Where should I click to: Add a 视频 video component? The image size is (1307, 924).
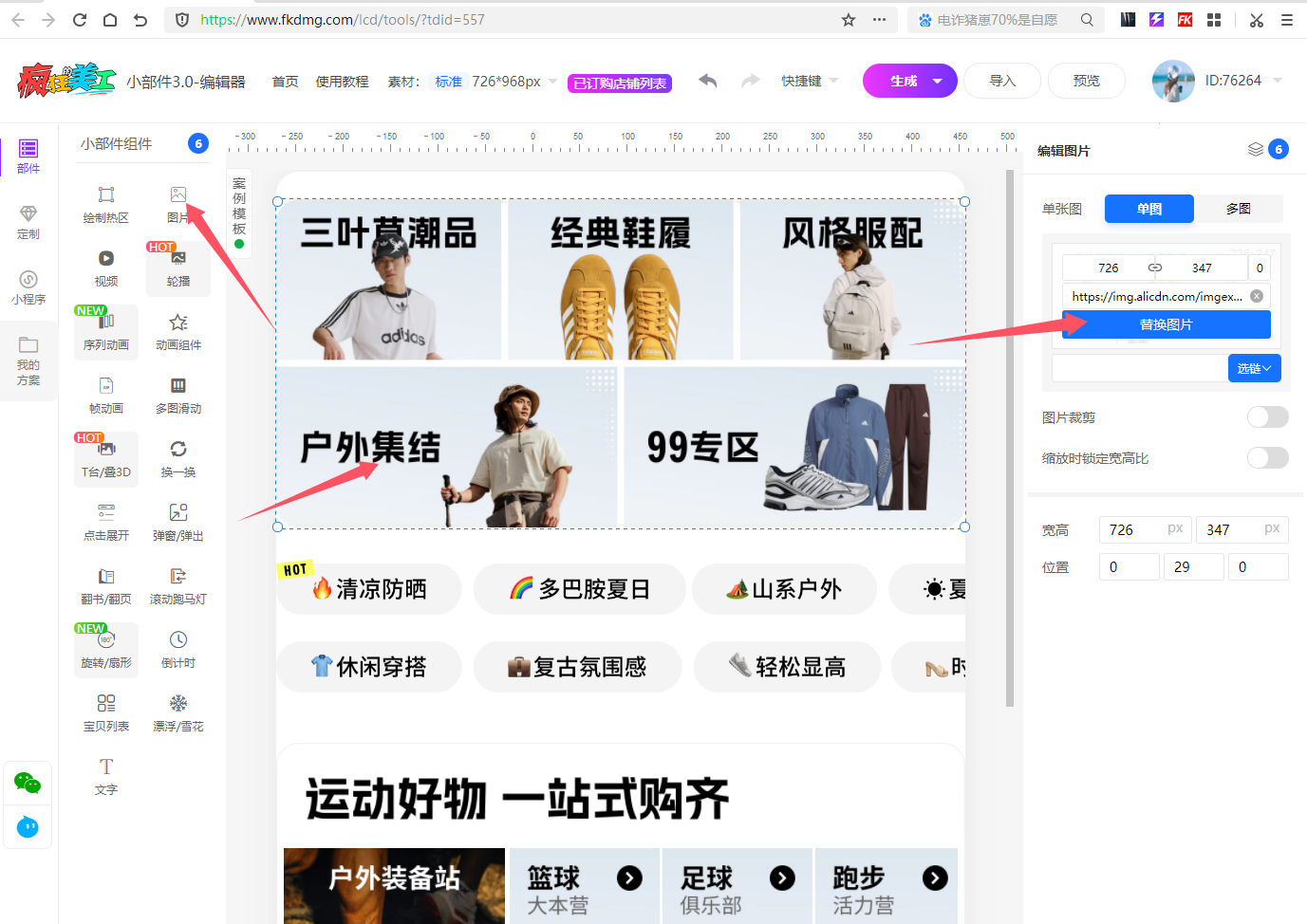pyautogui.click(x=106, y=268)
